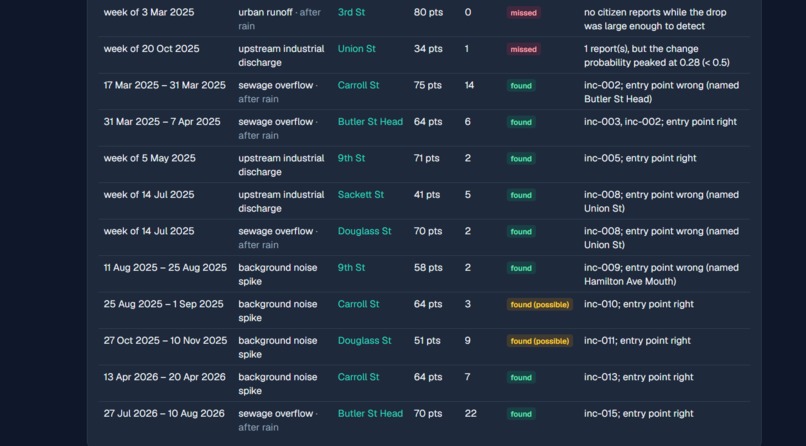Select the 'urban runoff · after rain' cell
This screenshot has width=806, height=446.
coord(280,19)
